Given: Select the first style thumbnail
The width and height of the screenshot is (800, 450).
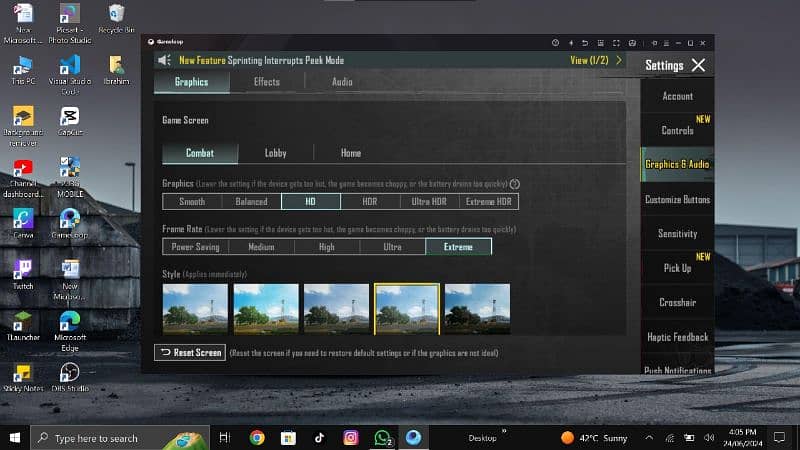Looking at the screenshot, I should [195, 308].
